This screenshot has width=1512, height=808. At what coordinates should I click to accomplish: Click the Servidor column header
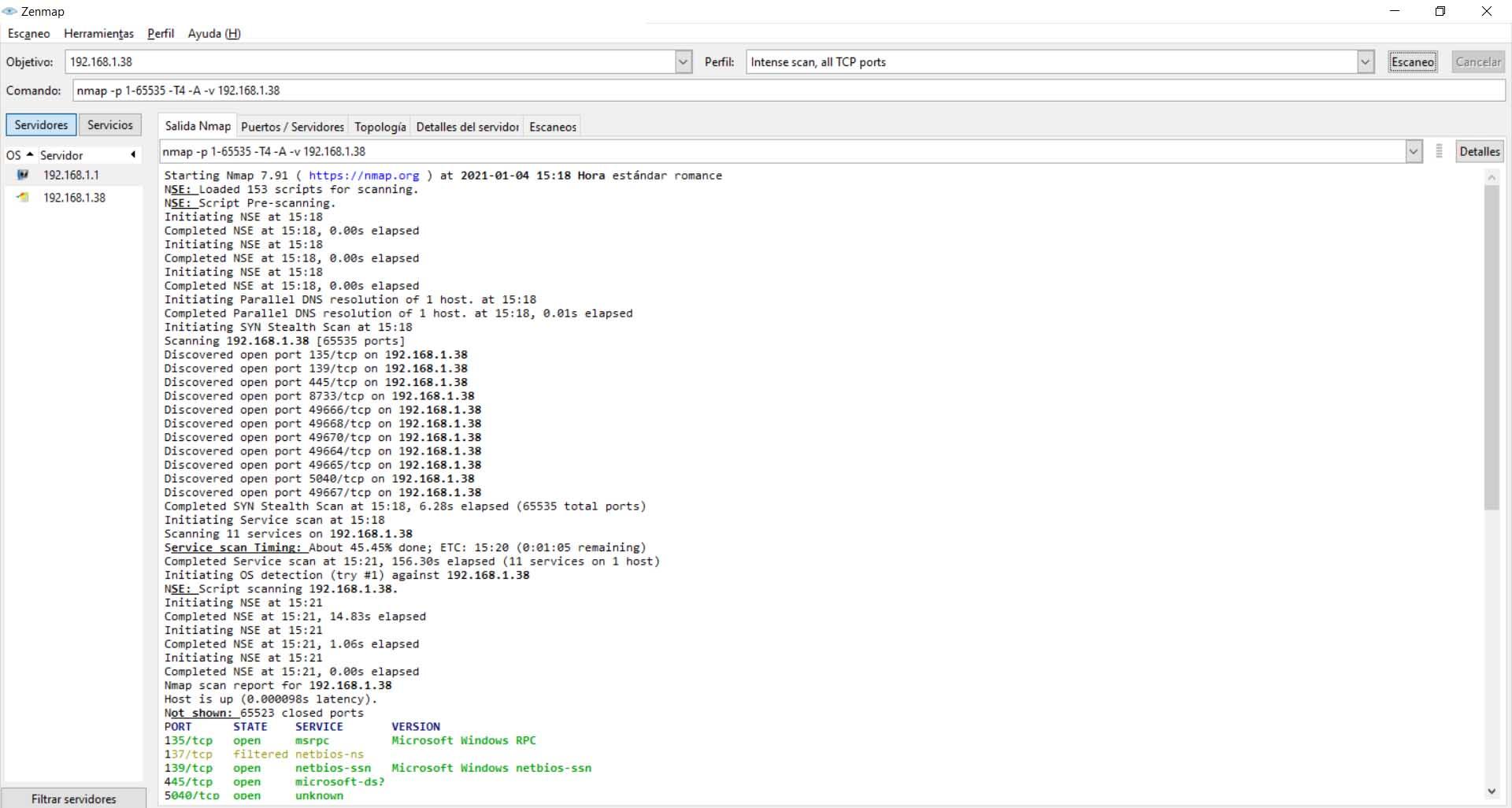(83, 155)
